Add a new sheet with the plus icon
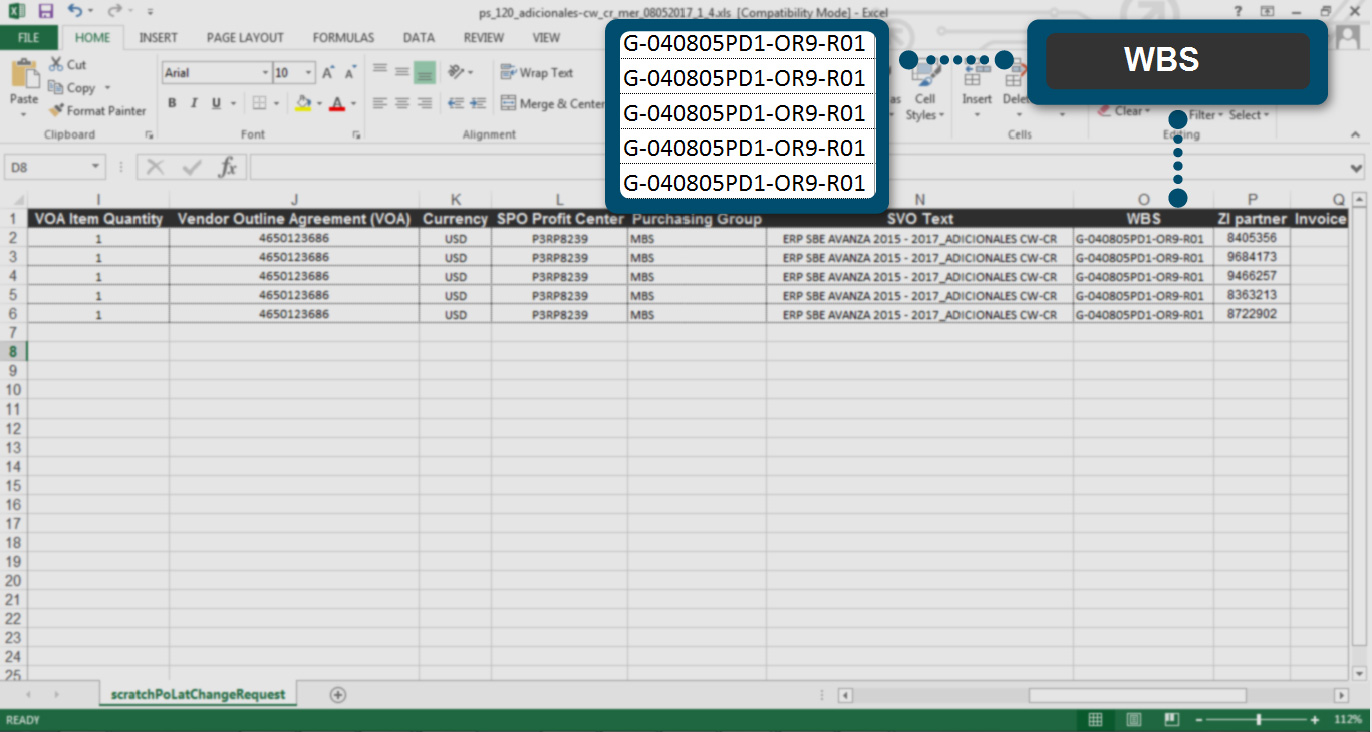This screenshot has height=732, width=1372. pos(338,695)
